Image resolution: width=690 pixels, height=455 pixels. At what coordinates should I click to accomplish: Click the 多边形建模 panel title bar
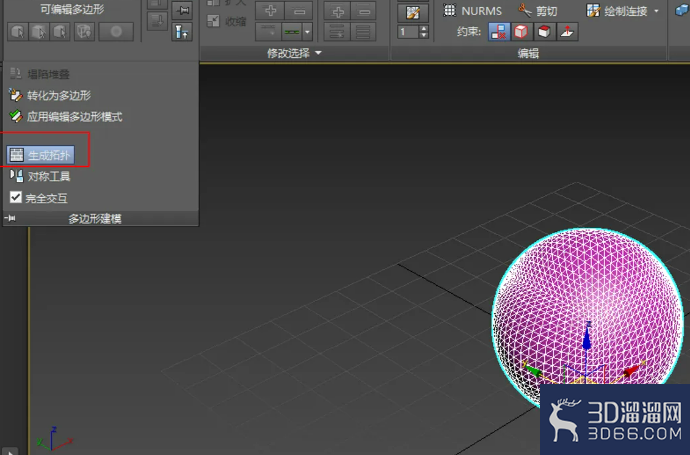(x=100, y=218)
